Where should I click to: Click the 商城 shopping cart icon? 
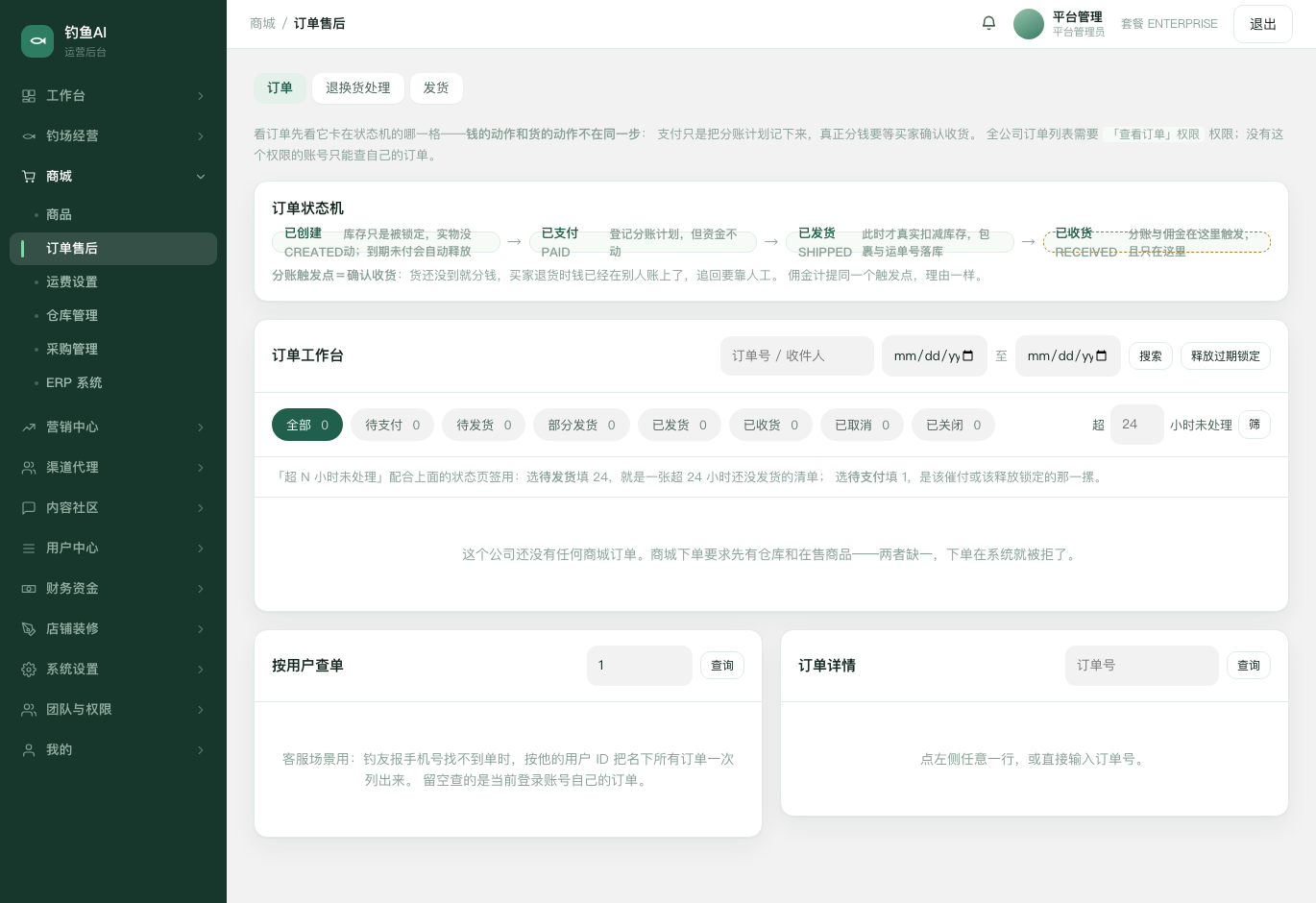coord(29,177)
